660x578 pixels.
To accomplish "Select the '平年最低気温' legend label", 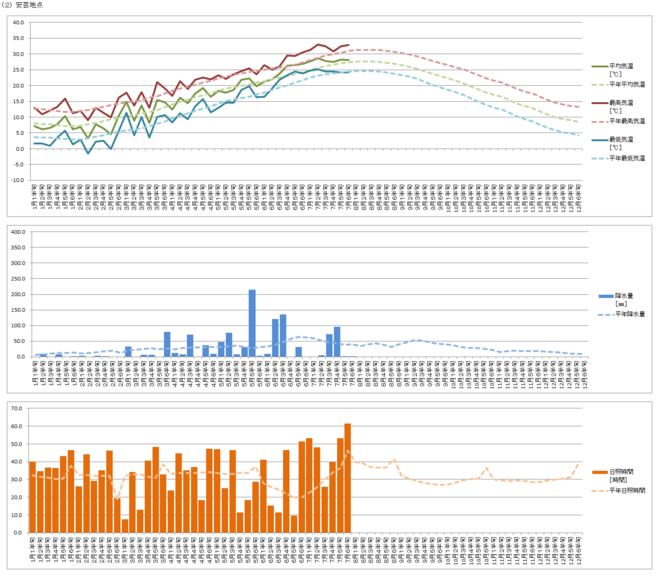I will [627, 158].
